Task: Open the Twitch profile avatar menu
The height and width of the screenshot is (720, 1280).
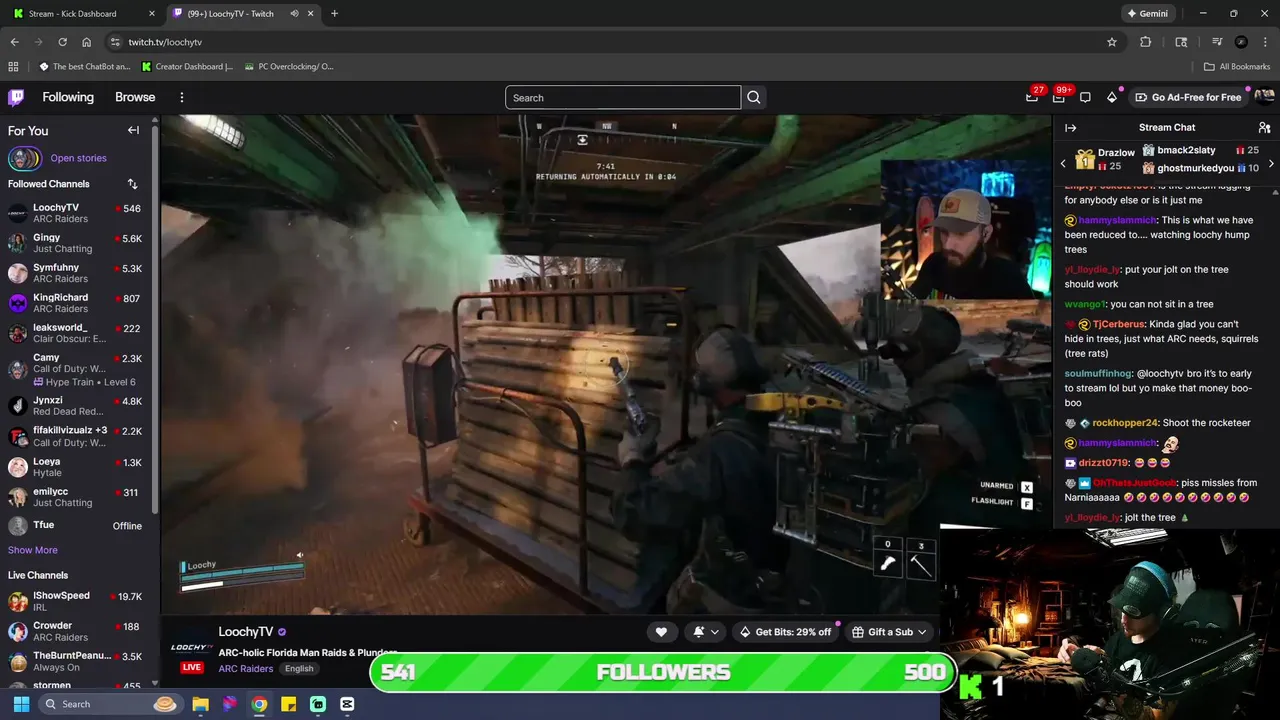Action: click(1264, 97)
